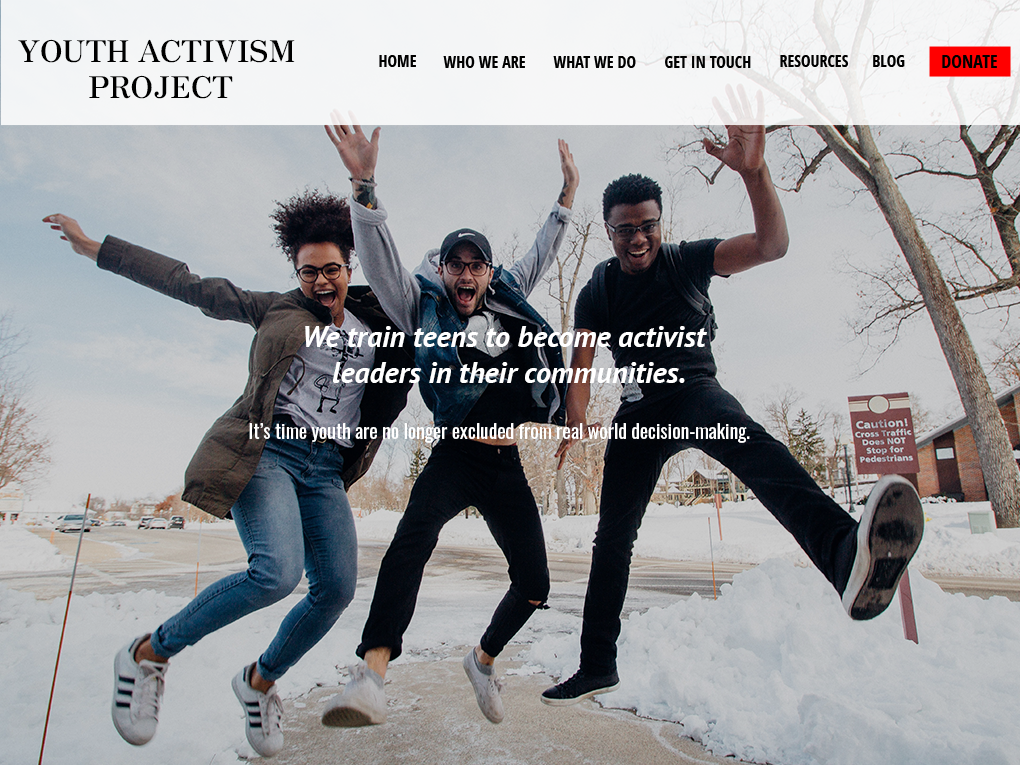
Task: Go to the Home page
Action: [x=397, y=62]
